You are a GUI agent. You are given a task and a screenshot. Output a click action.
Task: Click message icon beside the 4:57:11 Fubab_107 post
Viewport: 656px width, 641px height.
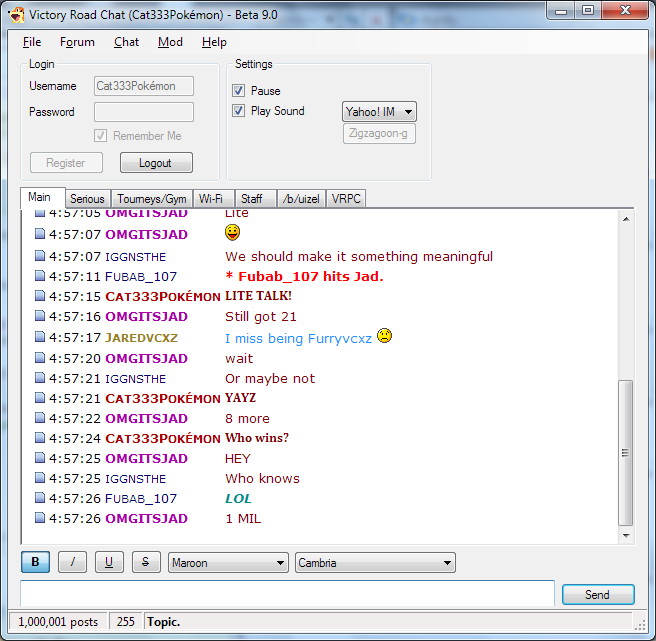click(40, 276)
